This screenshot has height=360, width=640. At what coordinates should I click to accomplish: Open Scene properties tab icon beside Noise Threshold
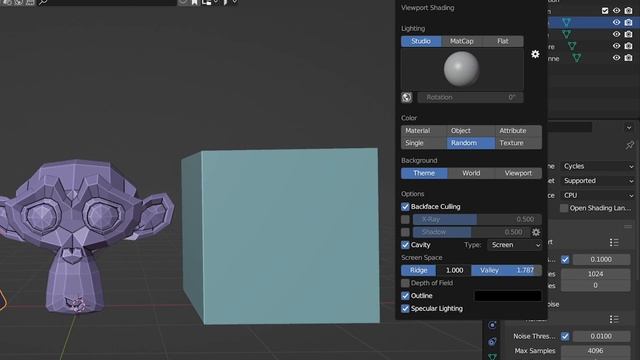492,342
